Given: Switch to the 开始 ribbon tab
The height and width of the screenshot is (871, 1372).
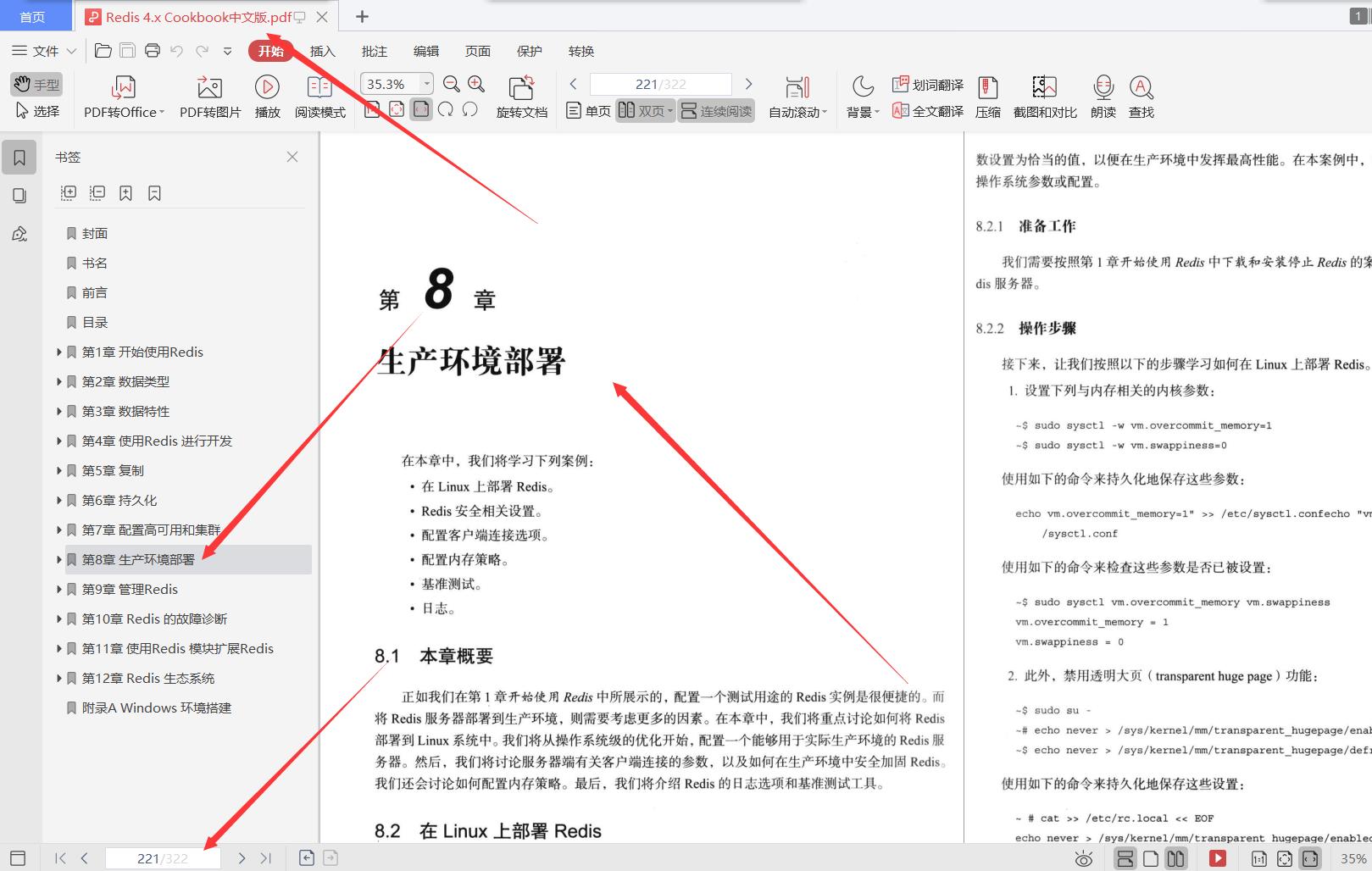Looking at the screenshot, I should pyautogui.click(x=271, y=51).
